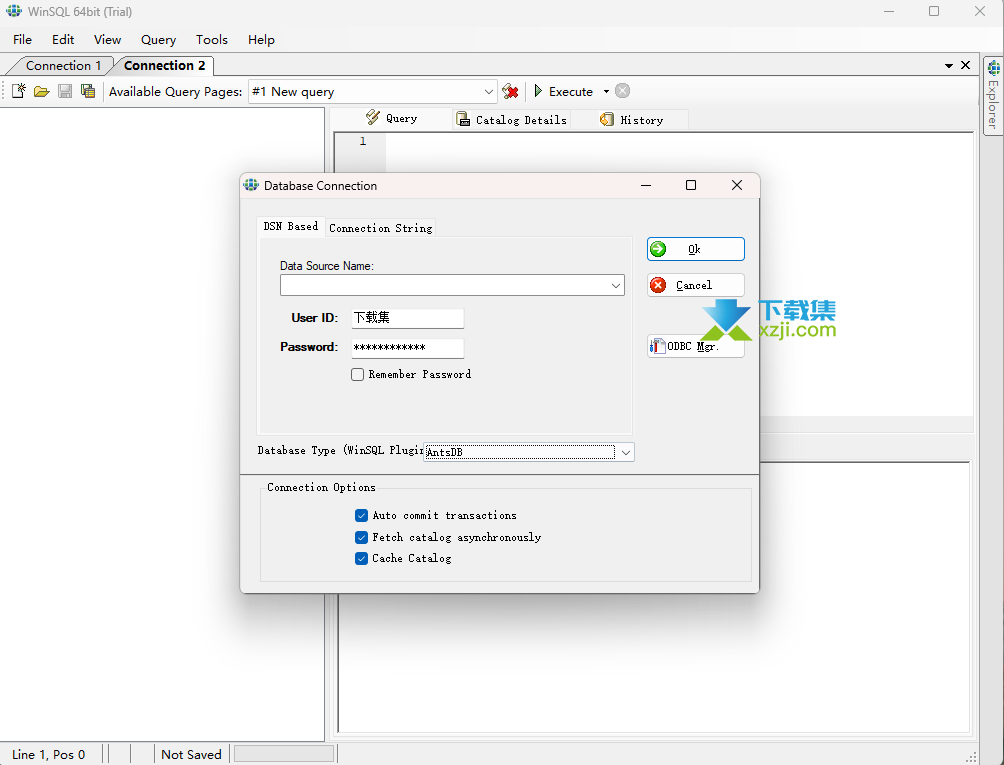Uncheck Fetch catalog asynchronously
The height and width of the screenshot is (765, 1004).
click(361, 537)
